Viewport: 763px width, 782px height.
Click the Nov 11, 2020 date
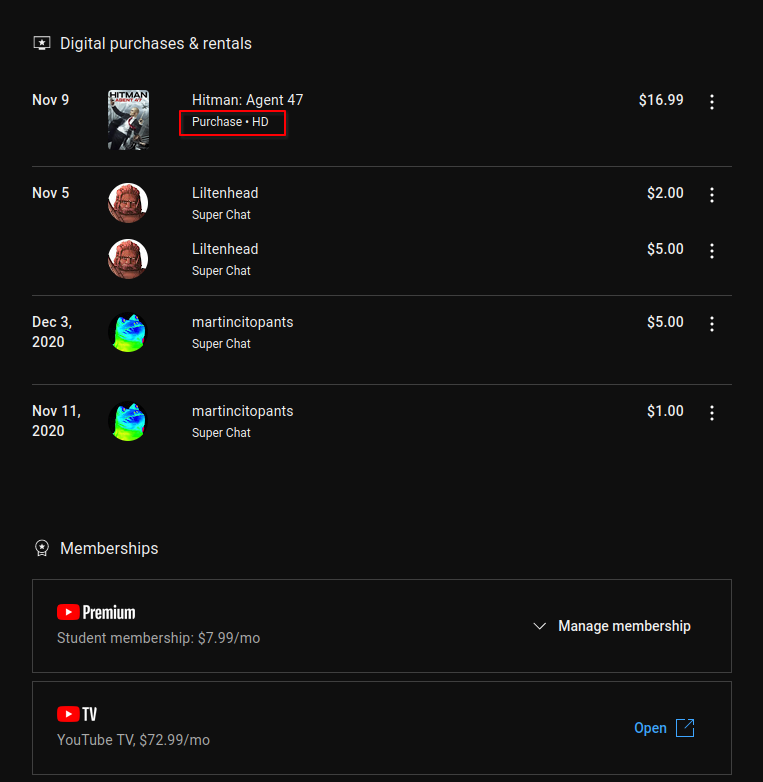click(x=56, y=420)
